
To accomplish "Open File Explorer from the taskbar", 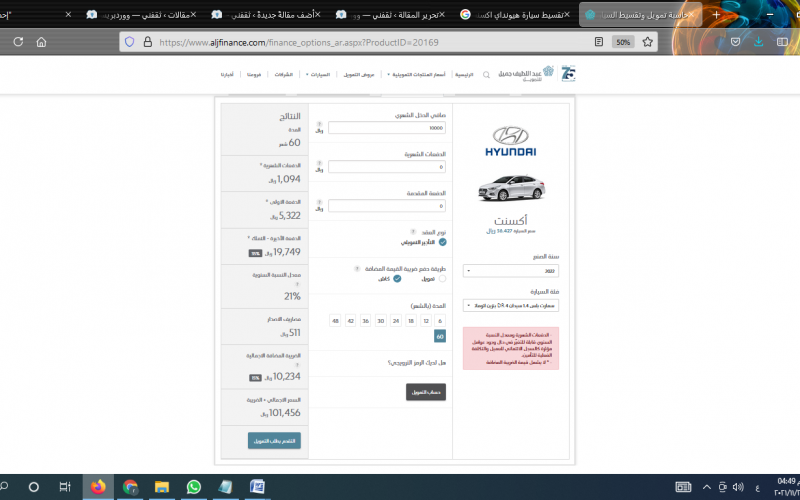I will (x=162, y=487).
